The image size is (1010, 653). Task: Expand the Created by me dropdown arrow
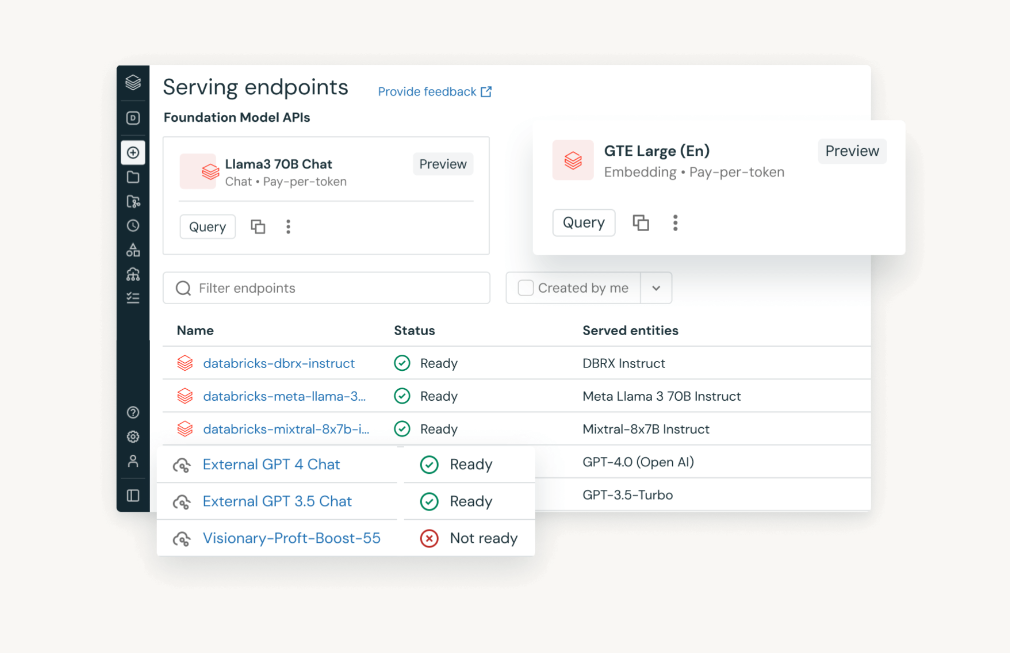click(656, 288)
